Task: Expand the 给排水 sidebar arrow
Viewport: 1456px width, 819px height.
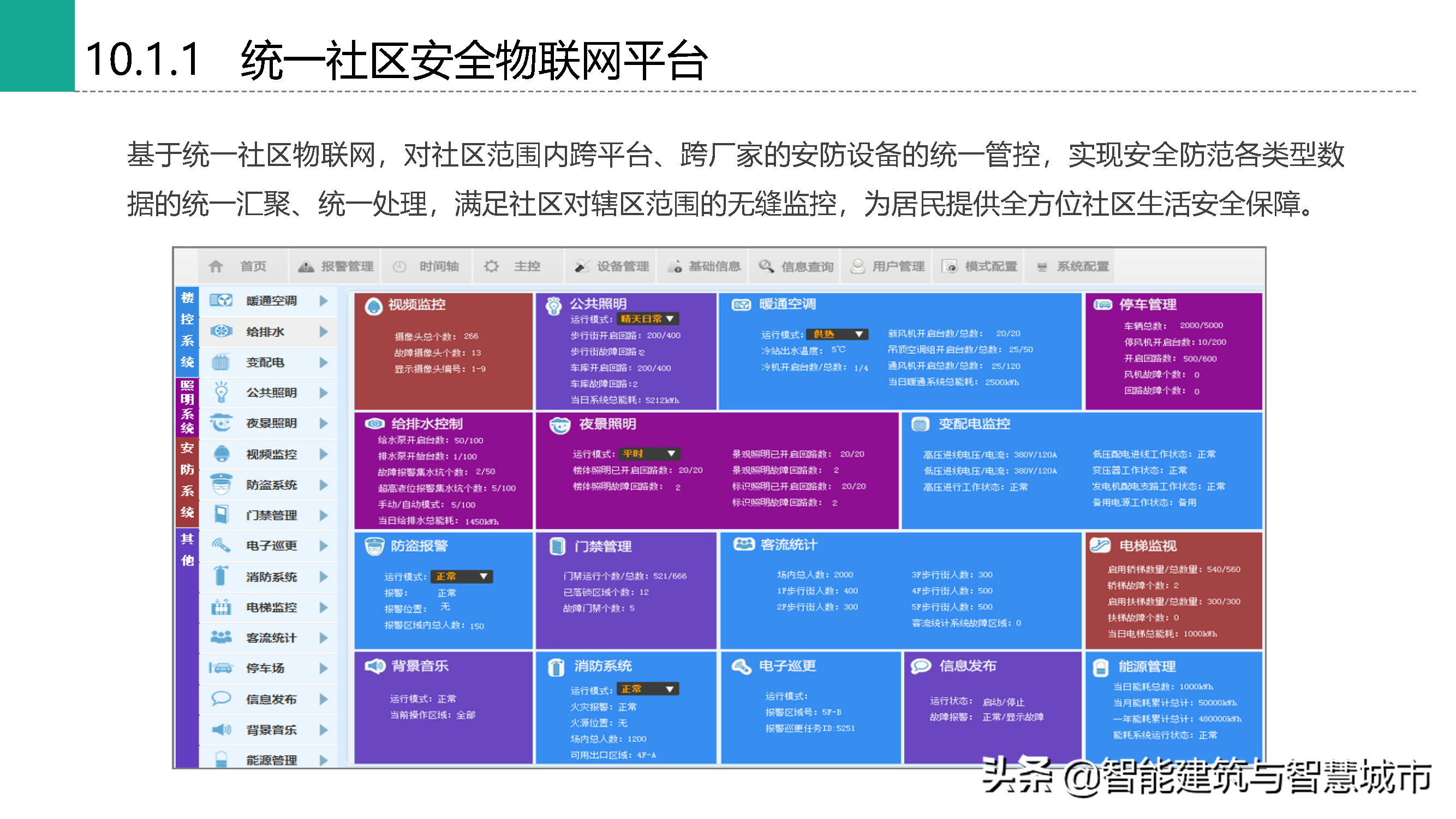Action: click(323, 331)
